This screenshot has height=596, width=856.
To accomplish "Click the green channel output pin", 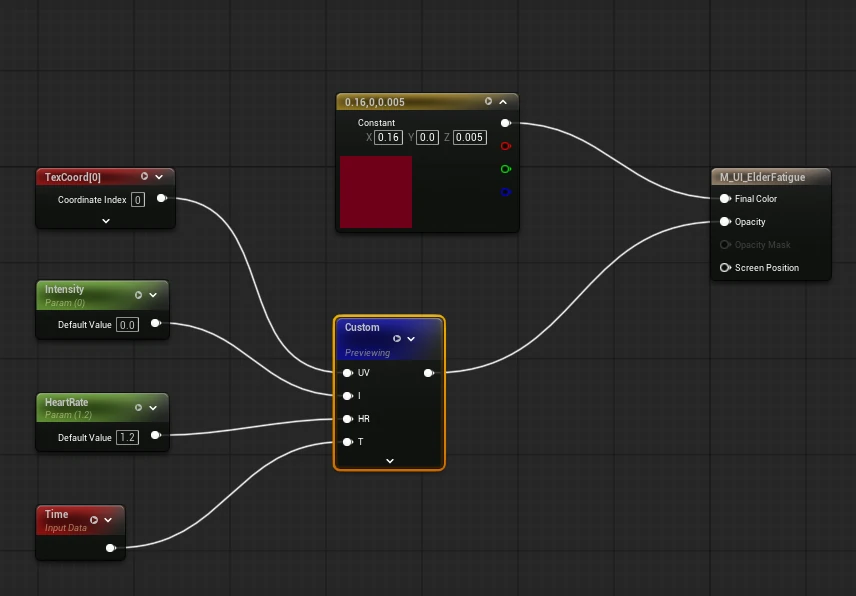I will coord(506,169).
